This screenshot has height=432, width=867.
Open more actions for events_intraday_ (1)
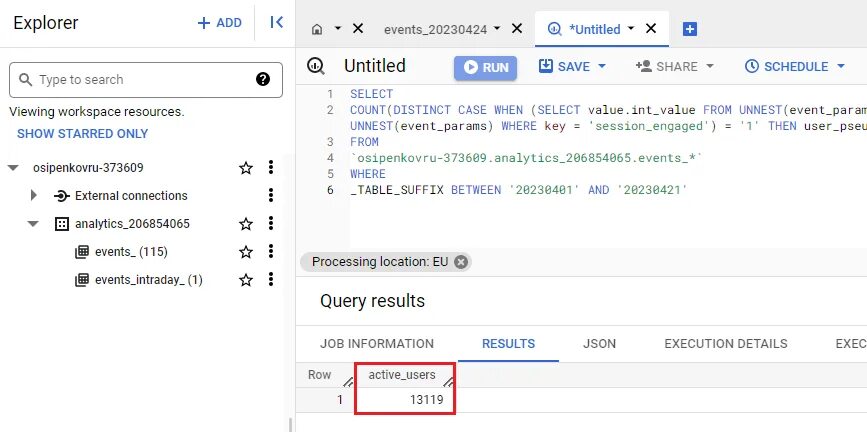click(x=270, y=280)
